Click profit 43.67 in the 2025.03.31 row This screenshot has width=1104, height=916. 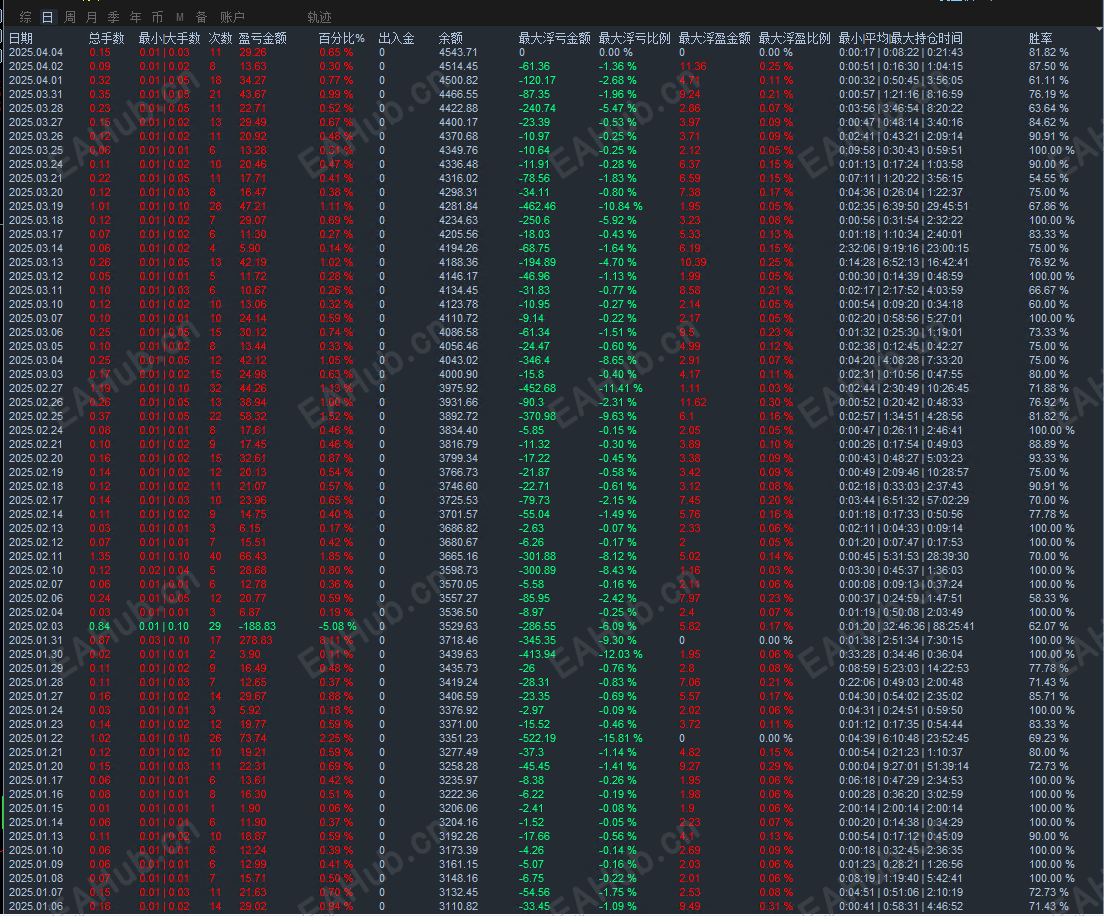(x=253, y=94)
